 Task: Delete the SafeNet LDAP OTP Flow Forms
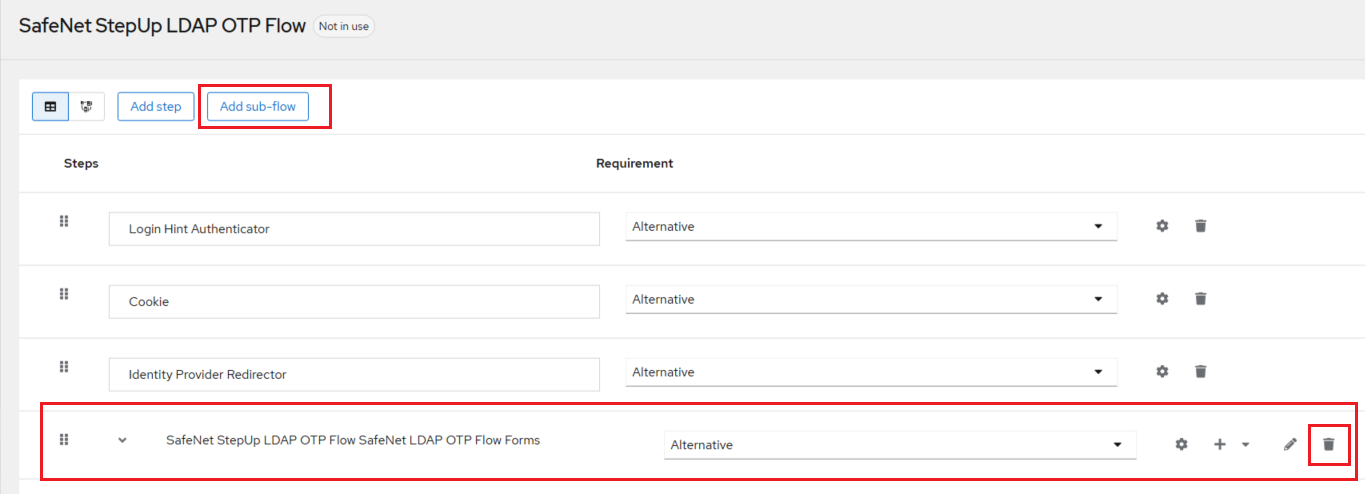click(1329, 445)
